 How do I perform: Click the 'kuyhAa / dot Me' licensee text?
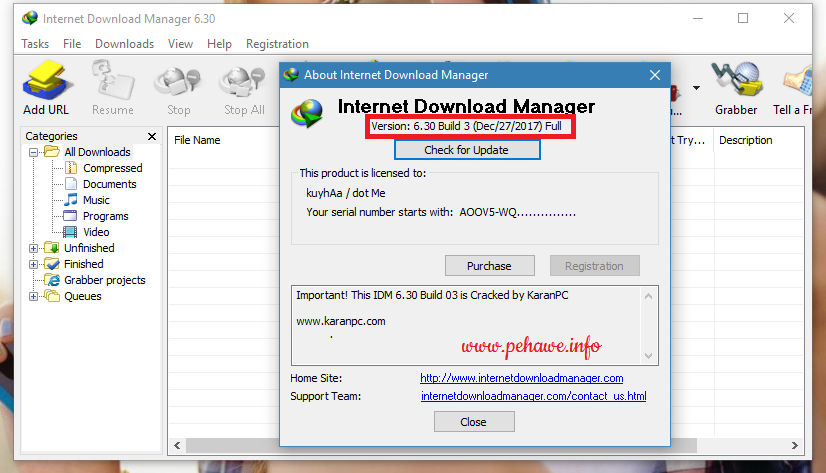coord(346,193)
